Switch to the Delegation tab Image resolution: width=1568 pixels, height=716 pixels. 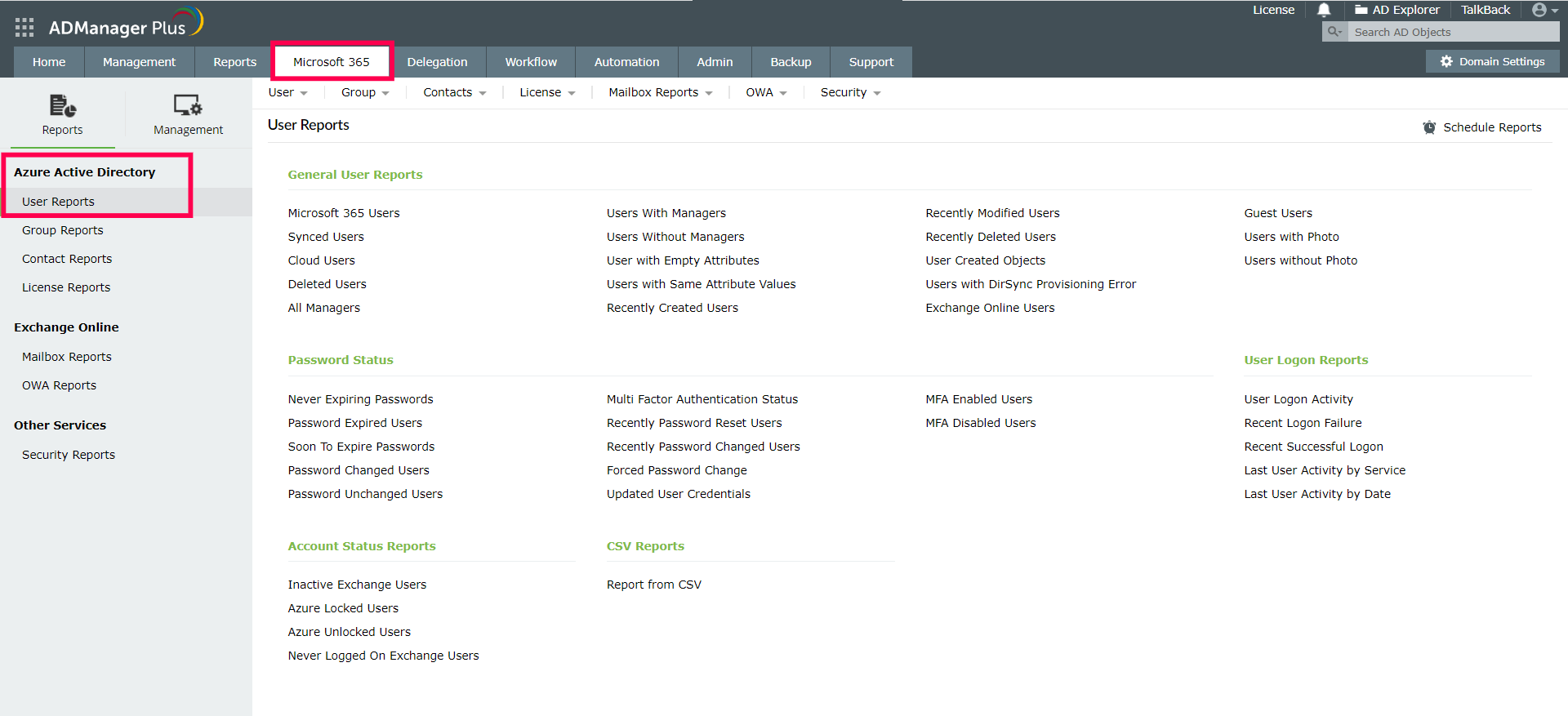[438, 62]
